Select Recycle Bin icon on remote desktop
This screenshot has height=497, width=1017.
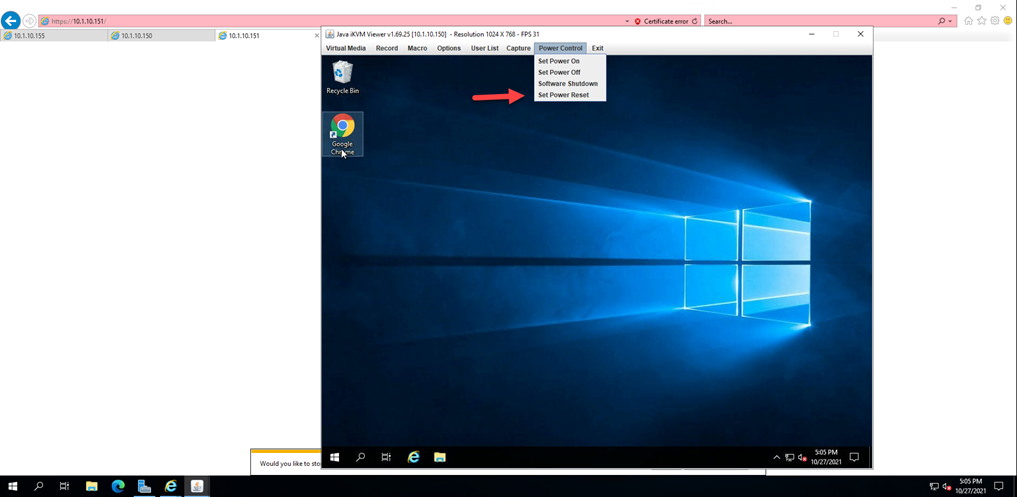342,77
